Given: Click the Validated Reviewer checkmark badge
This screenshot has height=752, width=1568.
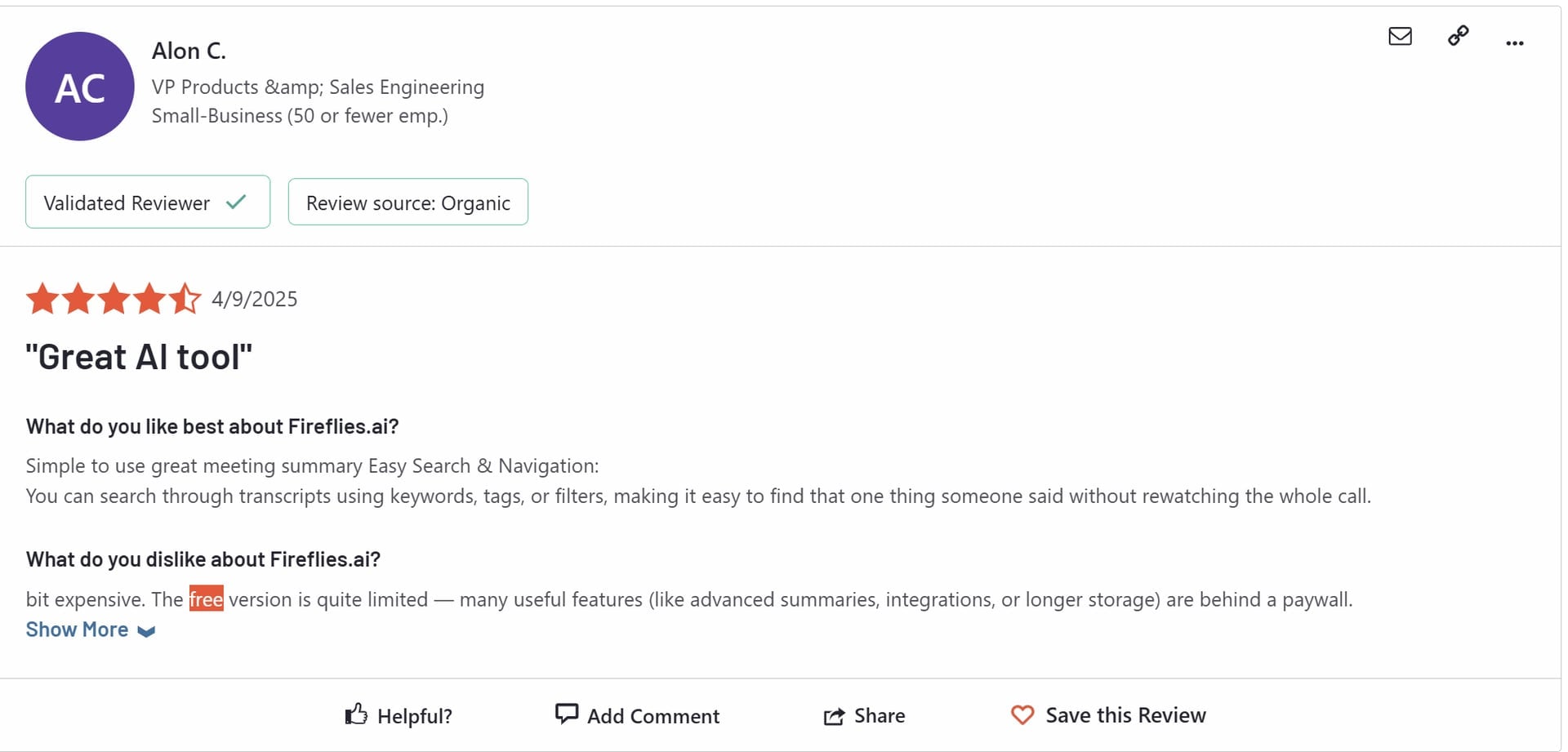Looking at the screenshot, I should (148, 202).
